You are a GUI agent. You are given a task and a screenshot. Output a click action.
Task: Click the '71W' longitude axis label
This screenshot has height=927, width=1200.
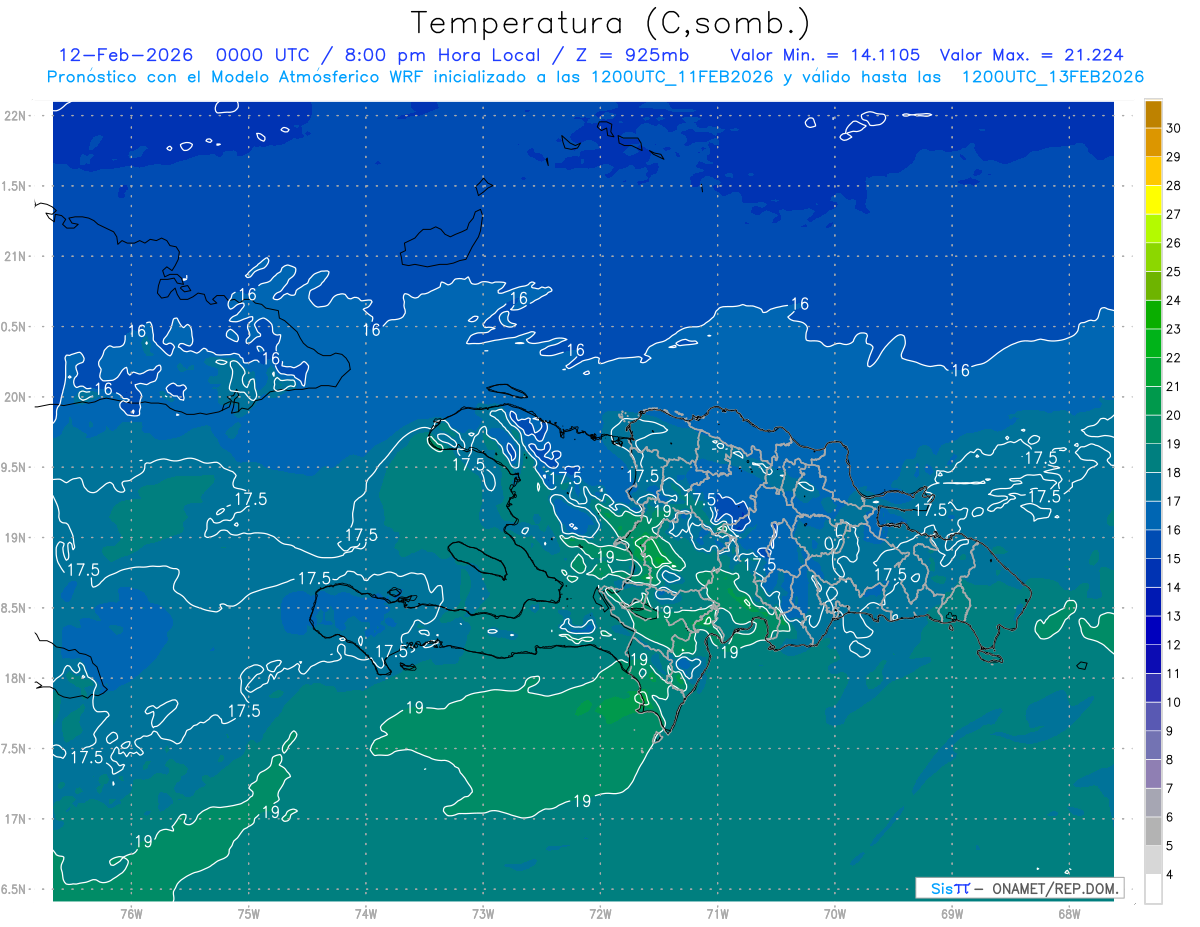pos(717,914)
